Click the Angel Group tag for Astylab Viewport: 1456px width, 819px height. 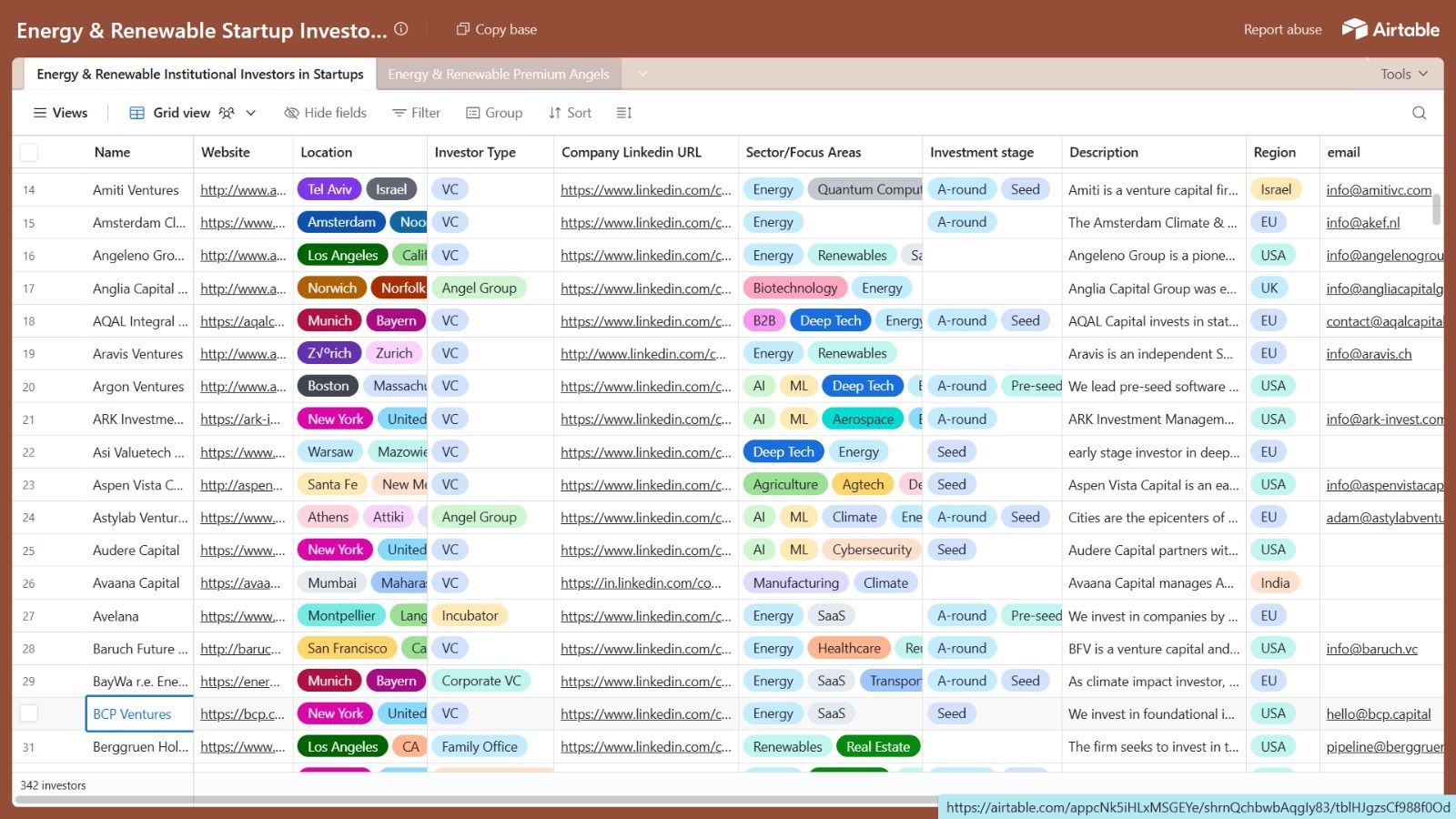click(479, 517)
